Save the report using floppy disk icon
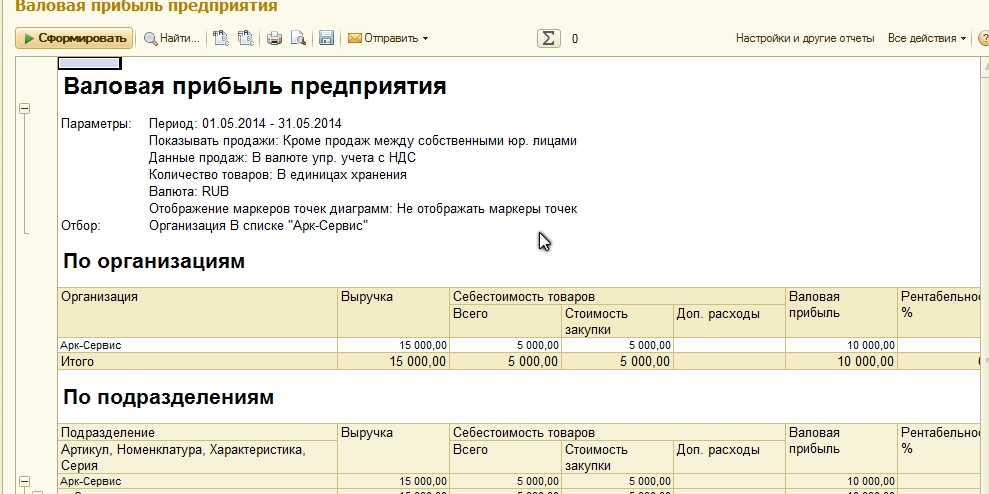 coord(326,39)
